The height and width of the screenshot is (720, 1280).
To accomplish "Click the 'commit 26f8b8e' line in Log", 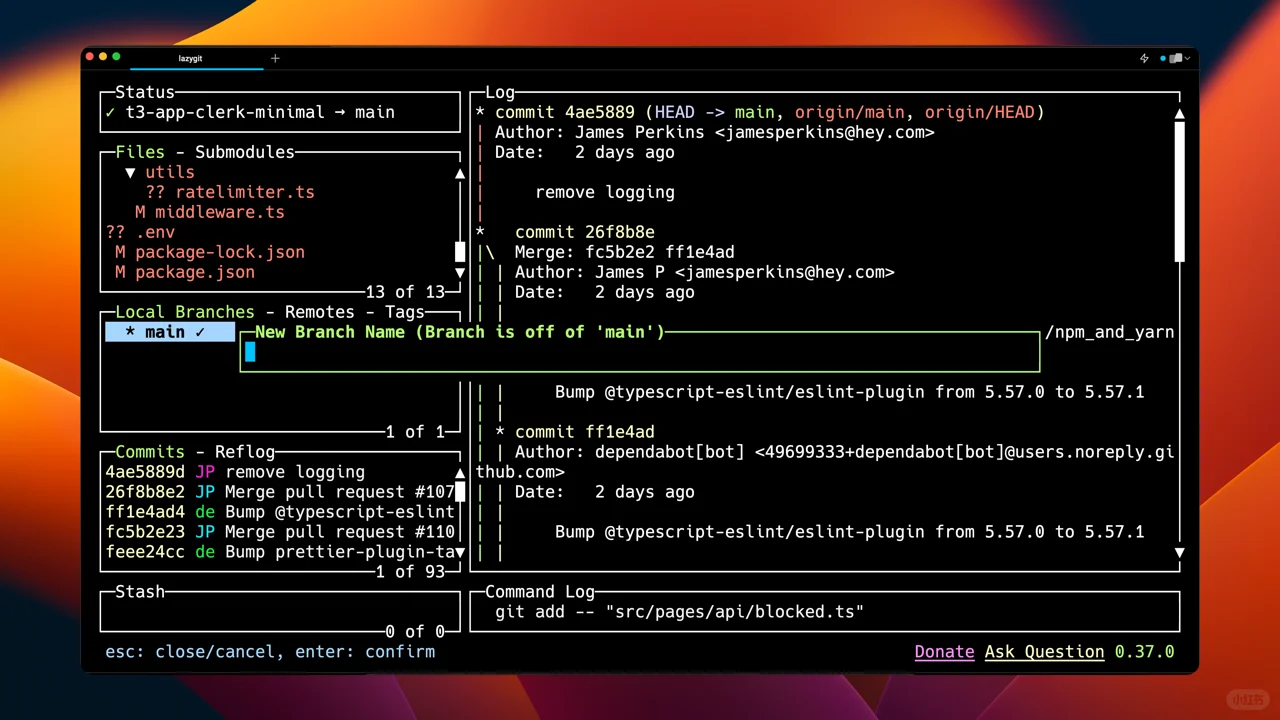I will pos(585,232).
